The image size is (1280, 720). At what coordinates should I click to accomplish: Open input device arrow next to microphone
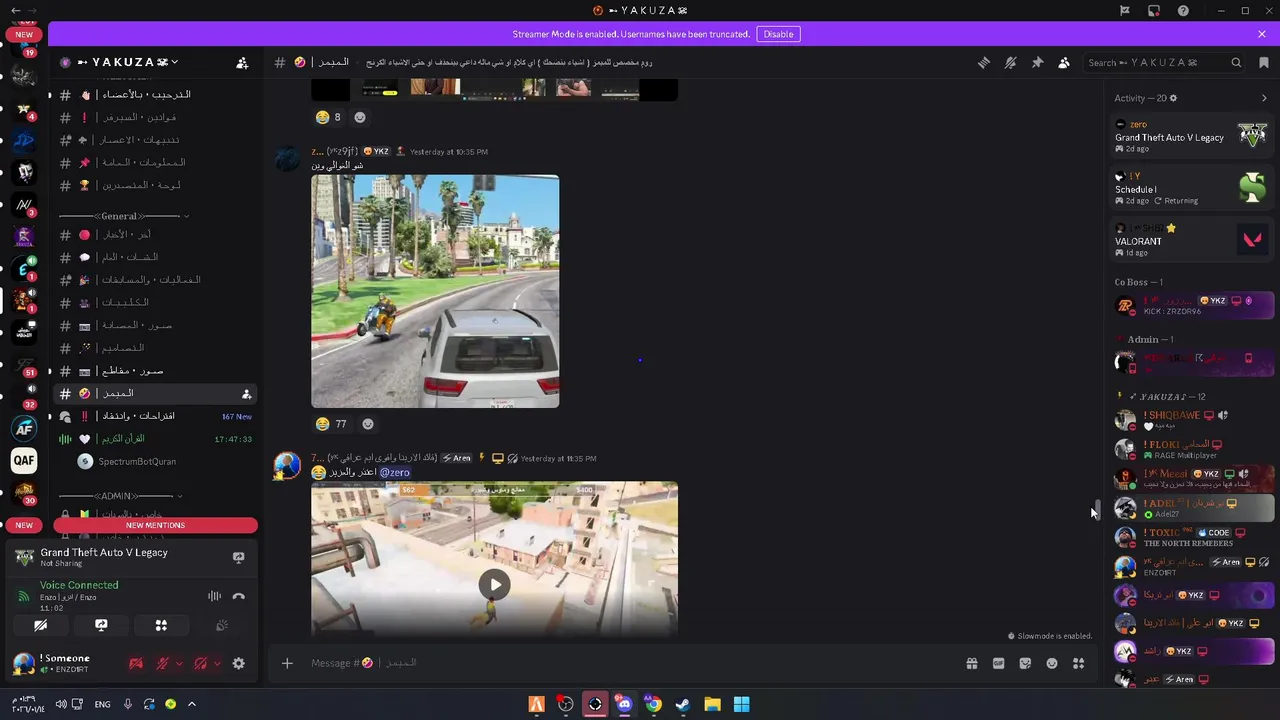coord(179,663)
